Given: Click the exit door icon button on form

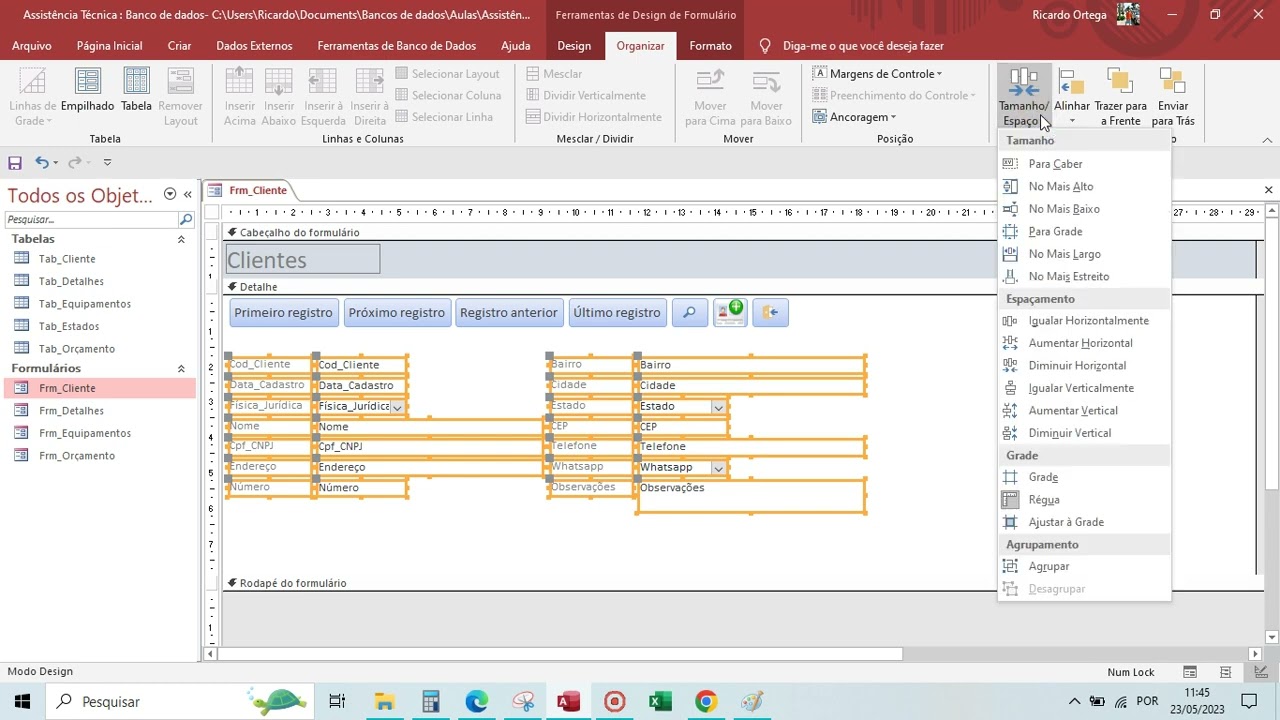Looking at the screenshot, I should pyautogui.click(x=770, y=313).
